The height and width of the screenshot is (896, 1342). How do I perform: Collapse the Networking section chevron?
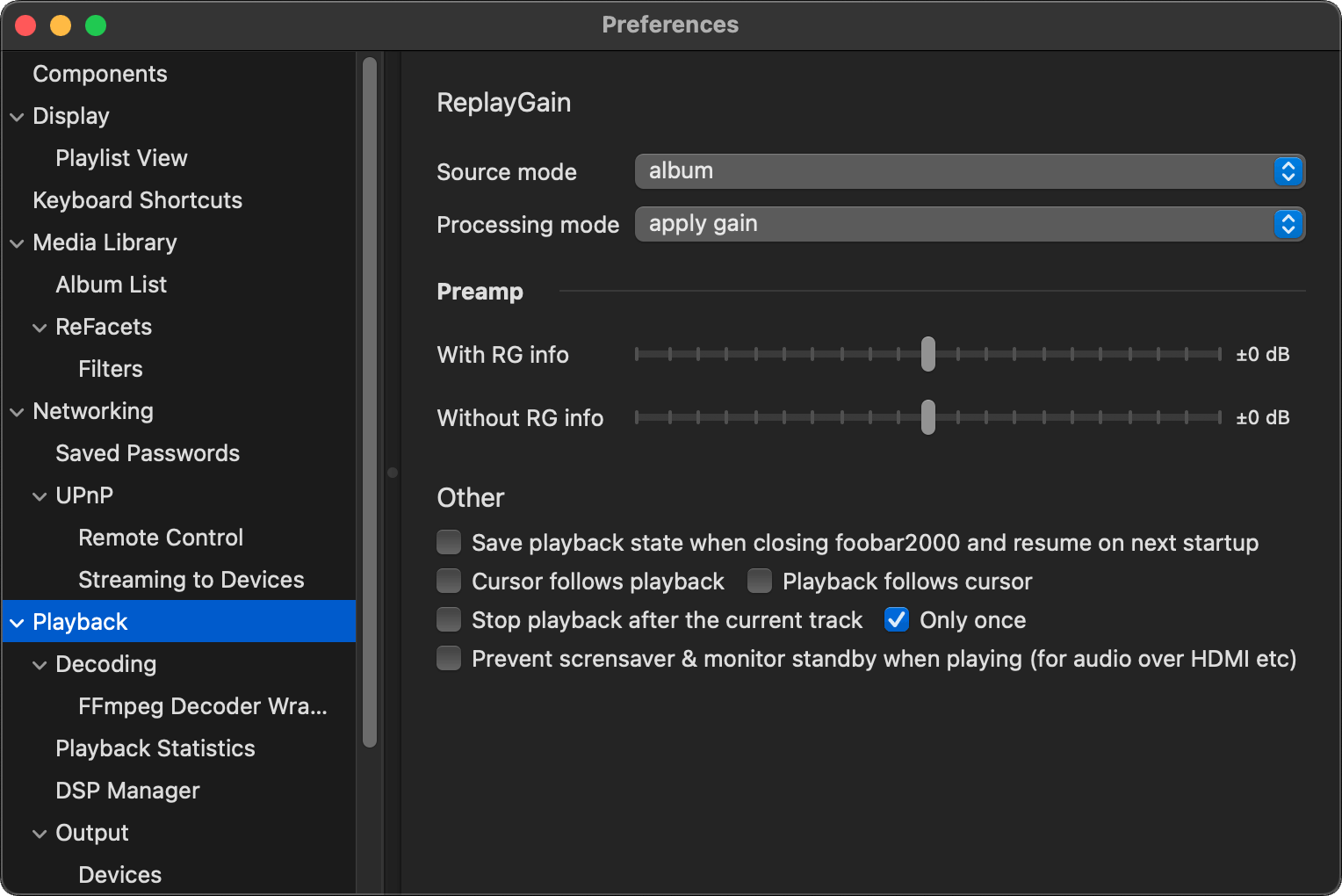click(17, 412)
